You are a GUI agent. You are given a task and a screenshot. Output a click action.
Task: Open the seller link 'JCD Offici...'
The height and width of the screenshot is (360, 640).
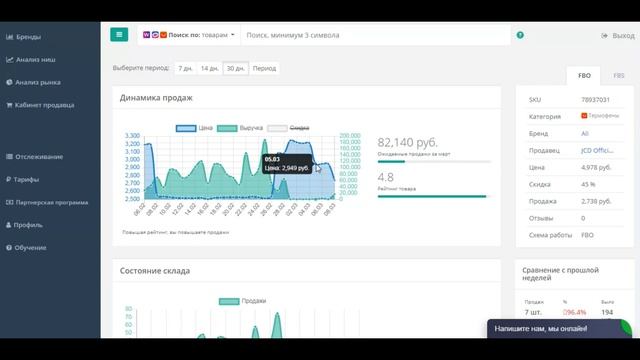[597, 151]
